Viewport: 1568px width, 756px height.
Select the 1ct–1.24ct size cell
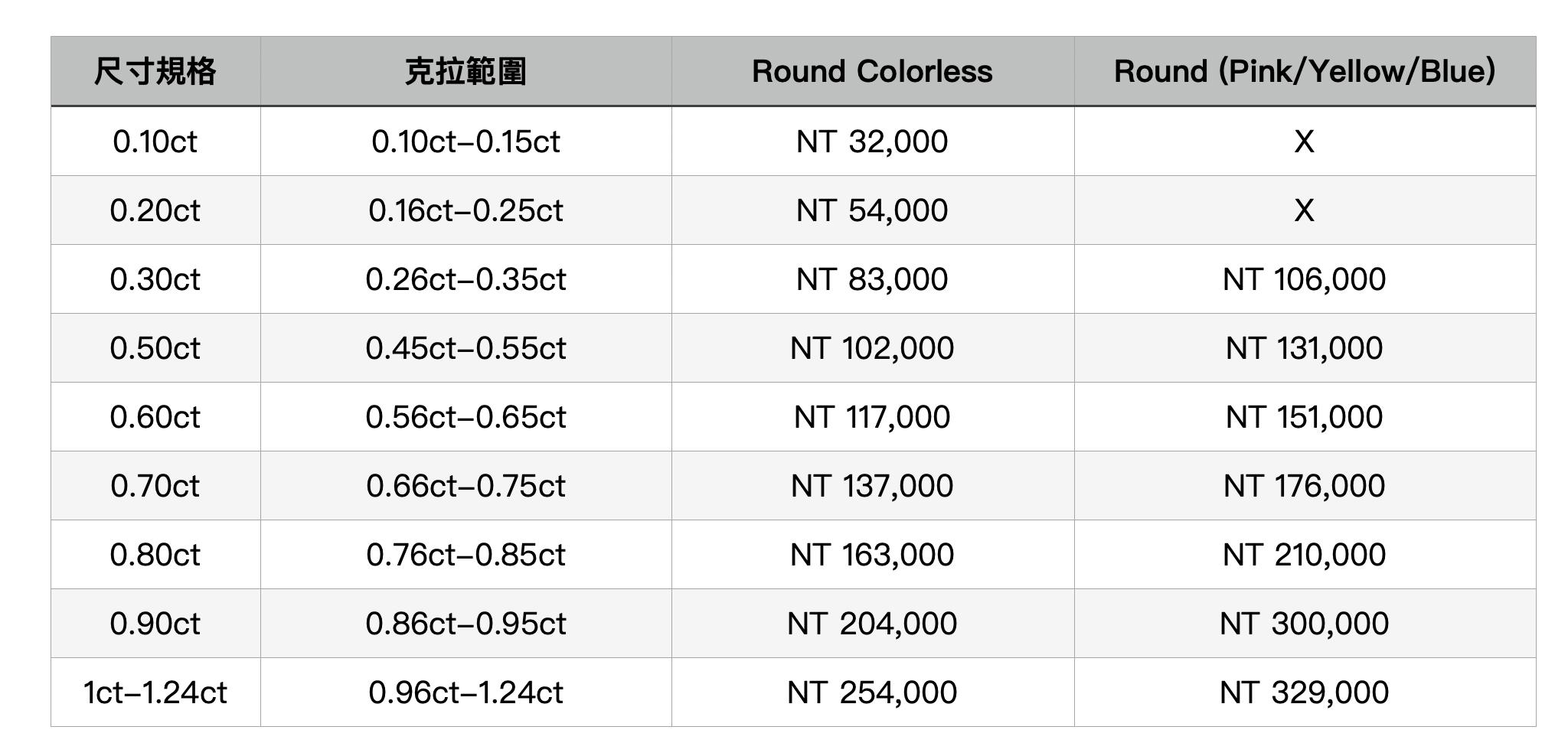(x=155, y=692)
